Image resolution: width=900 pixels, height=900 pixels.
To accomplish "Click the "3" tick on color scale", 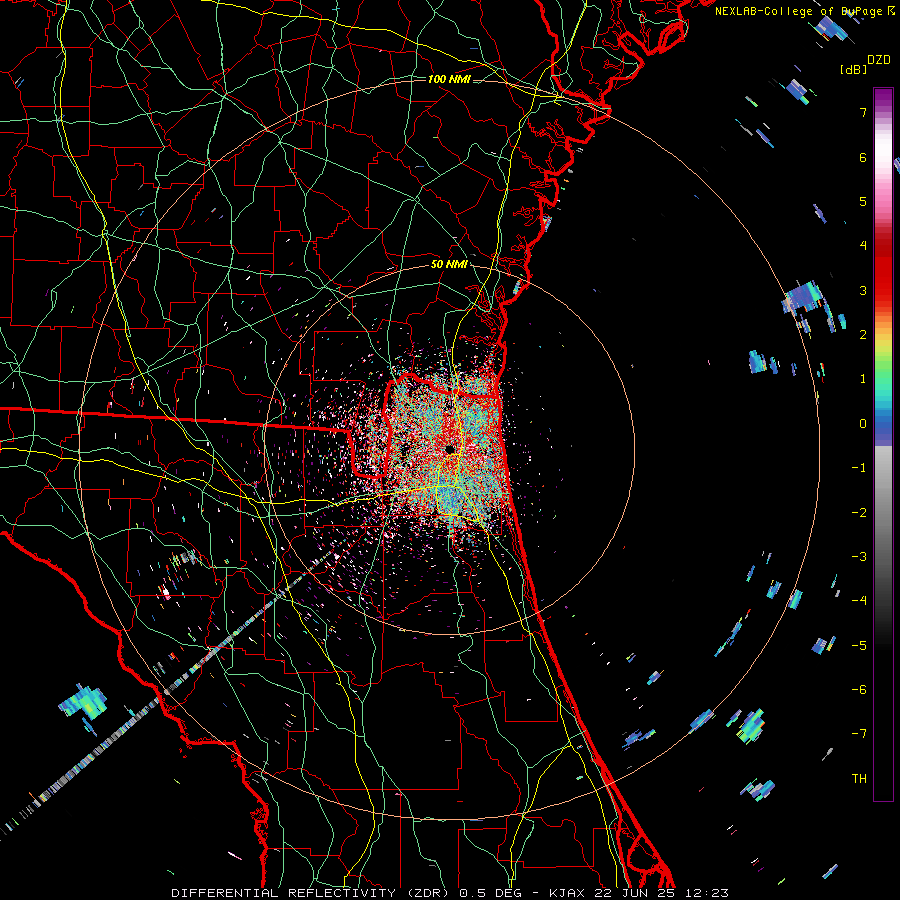I will pyautogui.click(x=863, y=290).
